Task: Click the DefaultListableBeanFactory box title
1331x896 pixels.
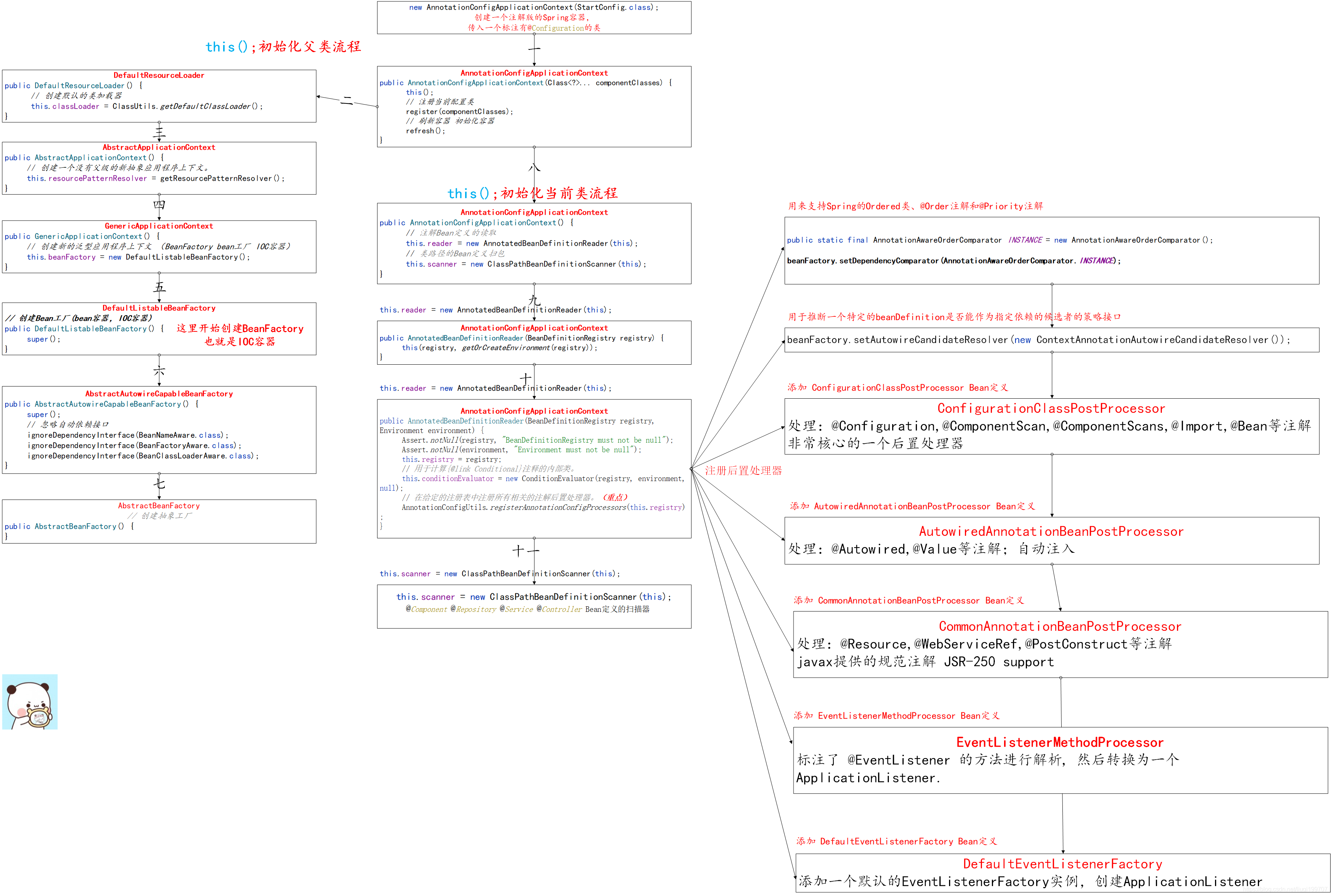Action: [159, 308]
